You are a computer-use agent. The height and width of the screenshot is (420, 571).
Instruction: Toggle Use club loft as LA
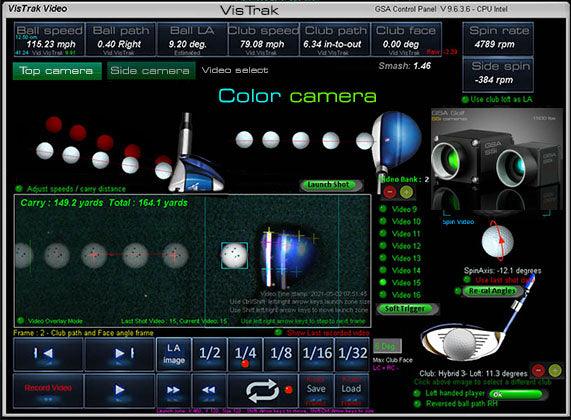[465, 99]
